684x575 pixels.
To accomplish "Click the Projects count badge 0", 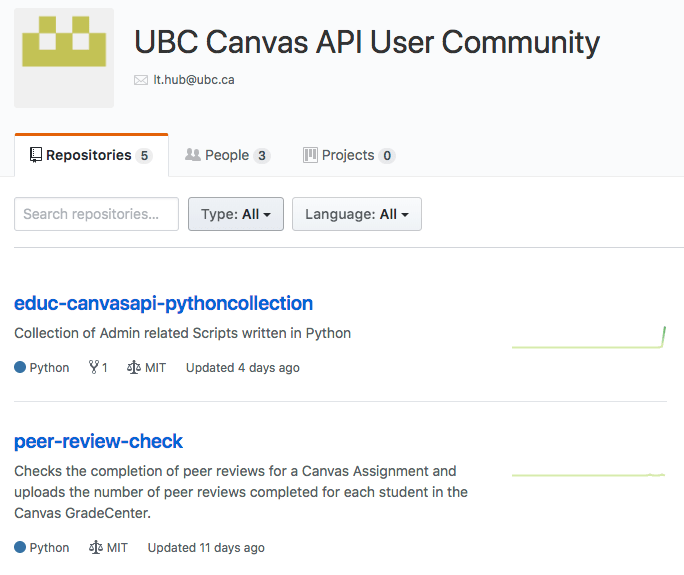I will pos(387,156).
